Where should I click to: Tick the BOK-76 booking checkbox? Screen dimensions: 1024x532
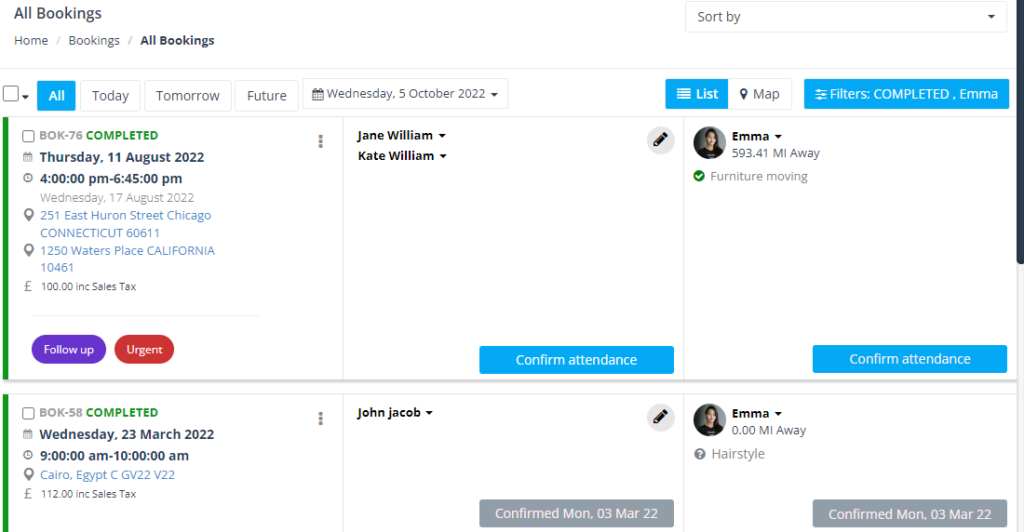pos(28,136)
